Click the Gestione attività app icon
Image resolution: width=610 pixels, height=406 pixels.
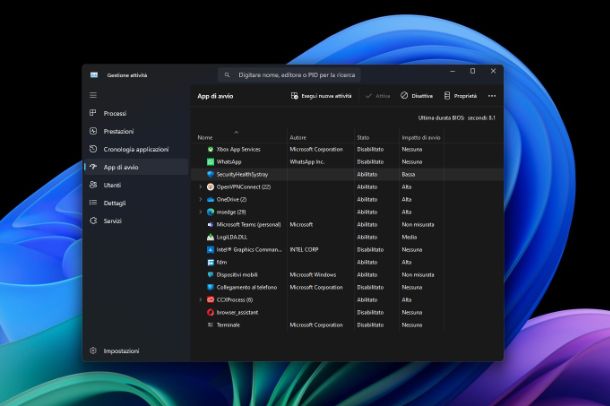[94, 75]
